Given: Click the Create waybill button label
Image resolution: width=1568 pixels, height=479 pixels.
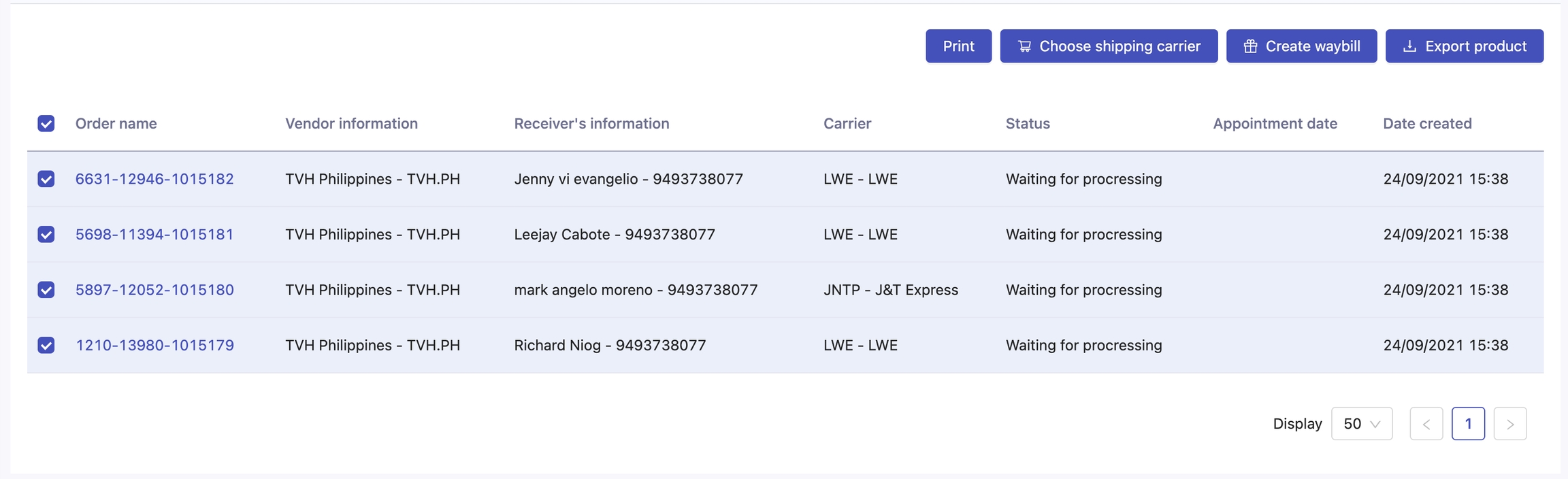Looking at the screenshot, I should pyautogui.click(x=1313, y=46).
